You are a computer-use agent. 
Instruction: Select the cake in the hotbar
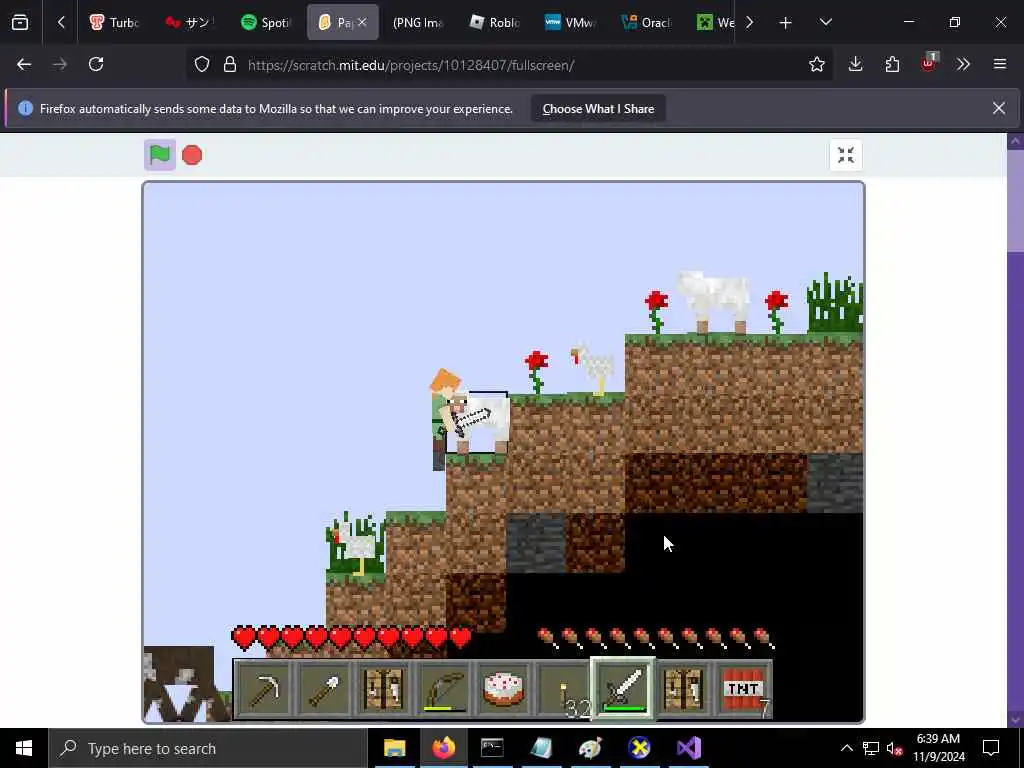coord(504,689)
